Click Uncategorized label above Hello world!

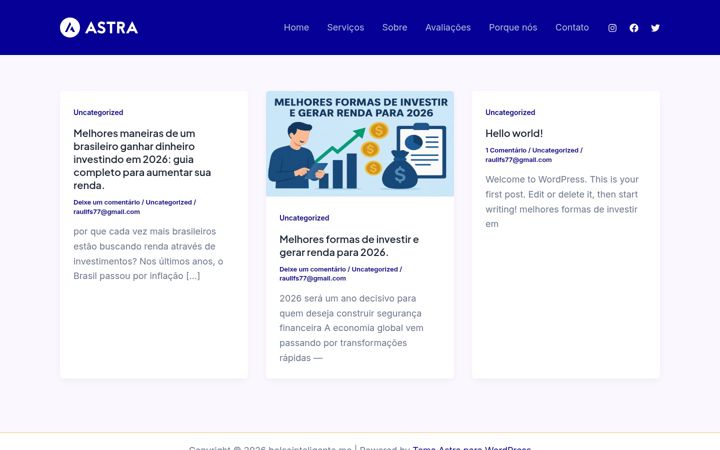click(x=510, y=112)
